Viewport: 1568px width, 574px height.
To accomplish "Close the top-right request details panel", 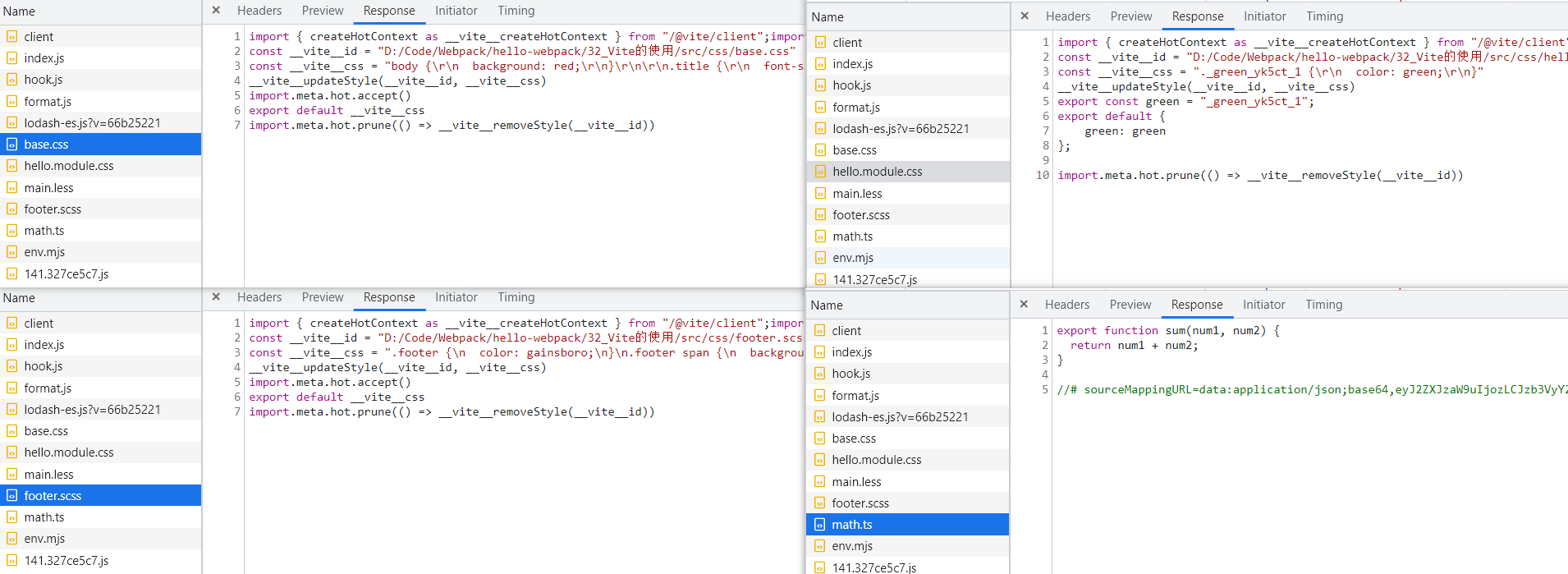I will pos(1025,16).
